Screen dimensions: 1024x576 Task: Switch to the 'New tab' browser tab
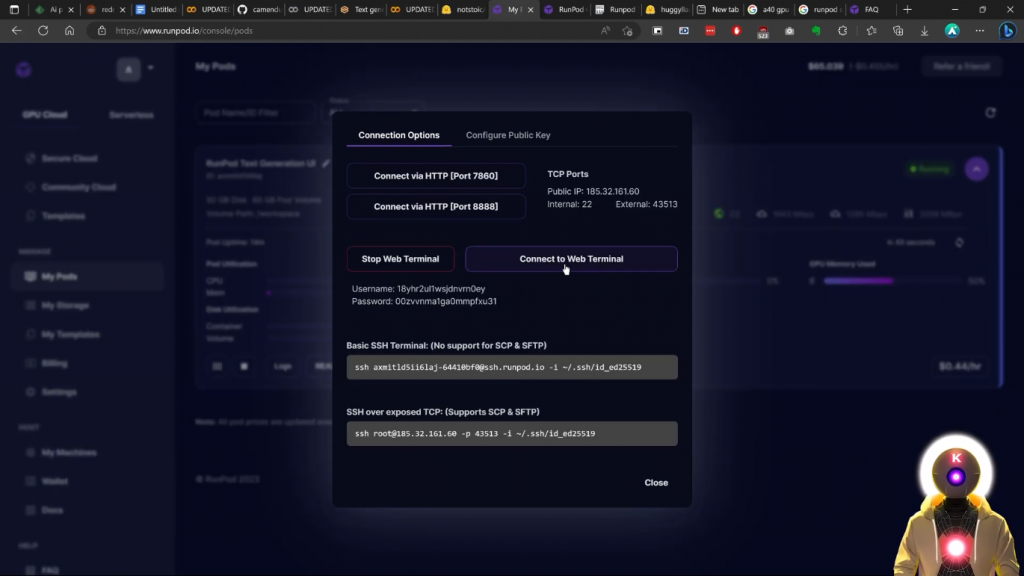pyautogui.click(x=718, y=10)
